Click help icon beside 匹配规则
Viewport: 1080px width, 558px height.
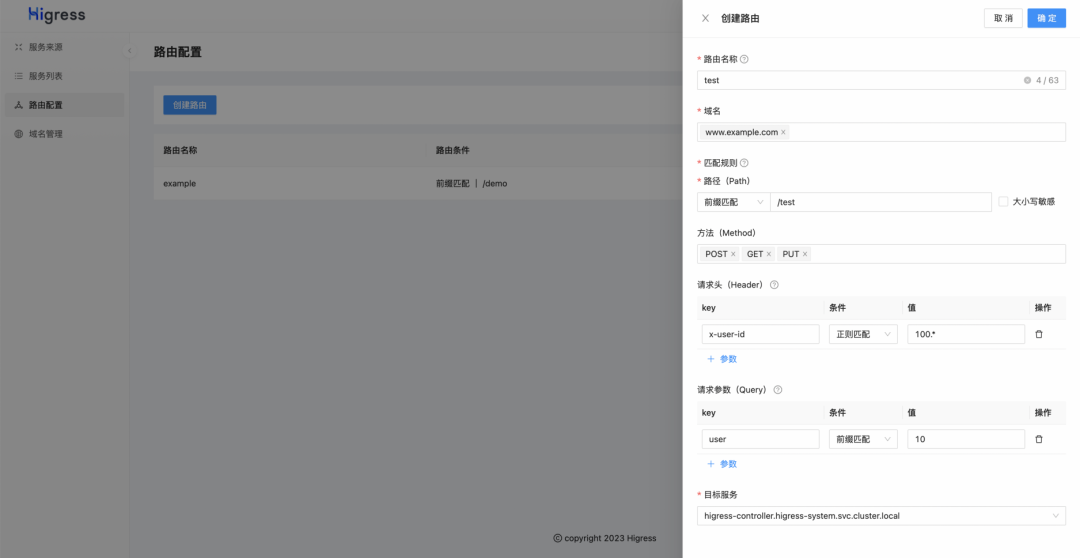click(744, 163)
